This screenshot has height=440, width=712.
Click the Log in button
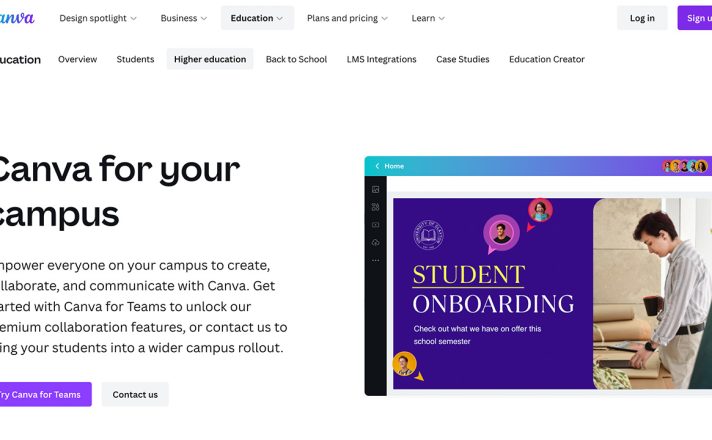[642, 18]
